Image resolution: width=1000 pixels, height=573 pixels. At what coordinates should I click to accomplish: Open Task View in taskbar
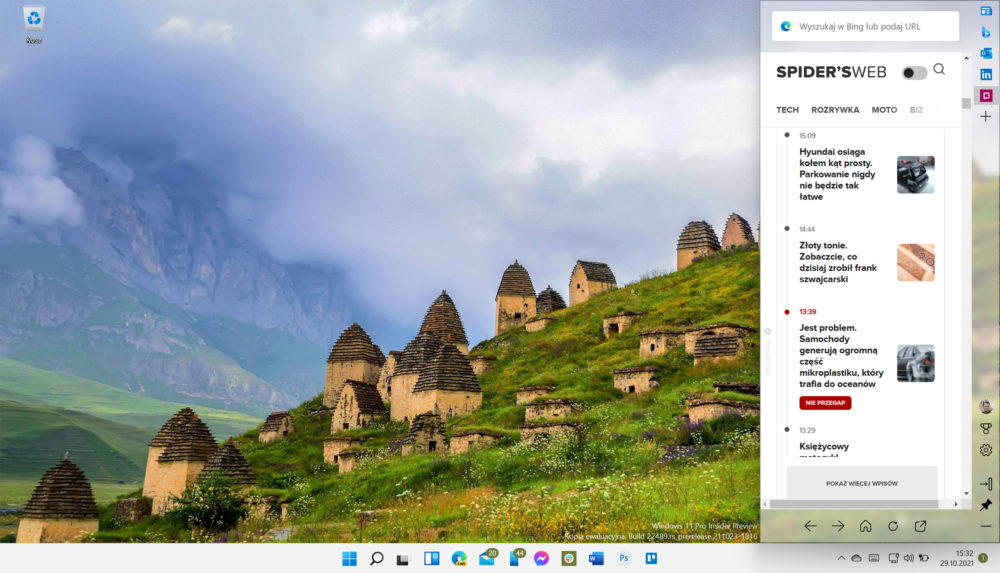pos(402,559)
